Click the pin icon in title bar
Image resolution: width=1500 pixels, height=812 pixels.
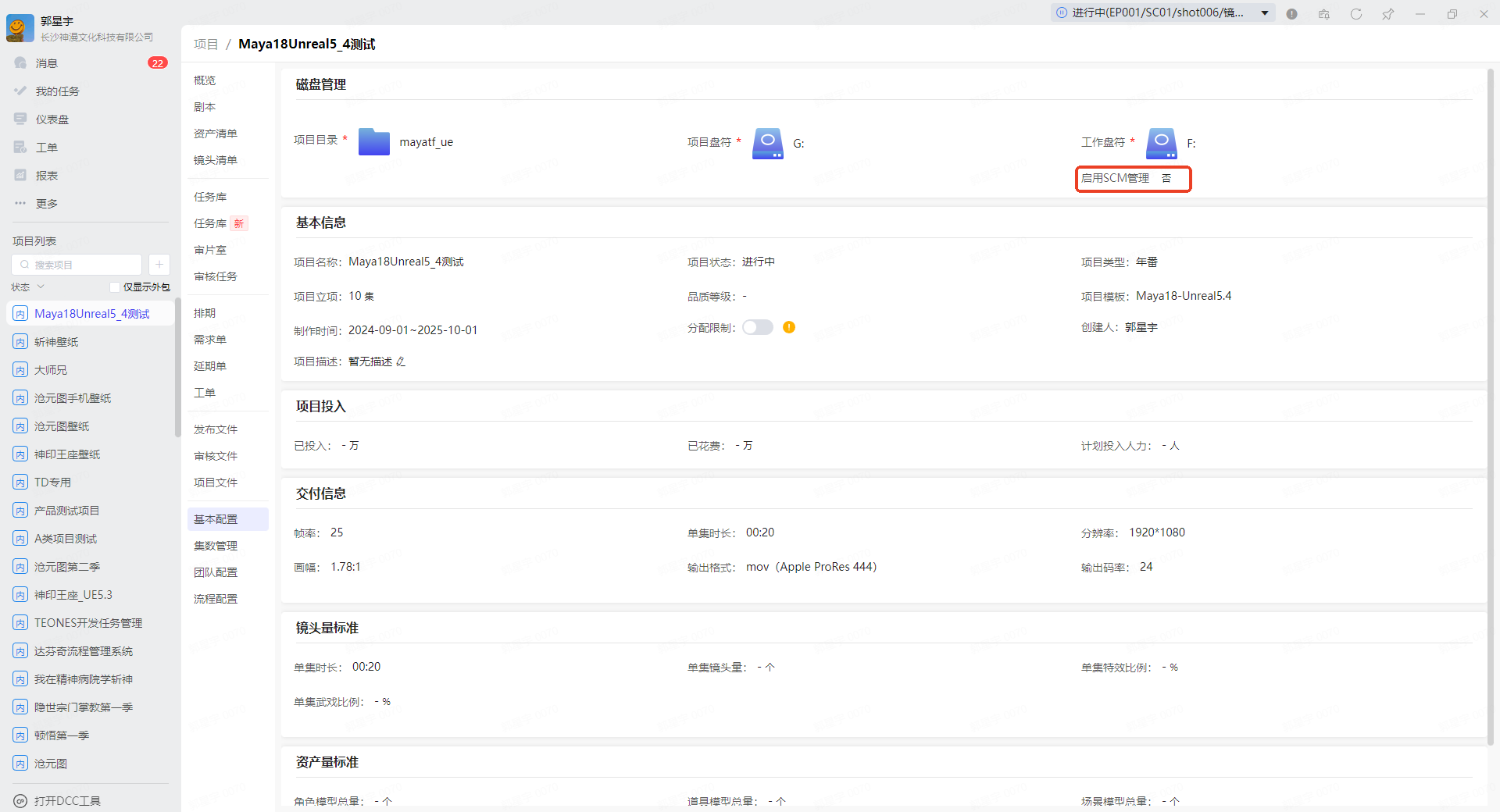(x=1387, y=14)
